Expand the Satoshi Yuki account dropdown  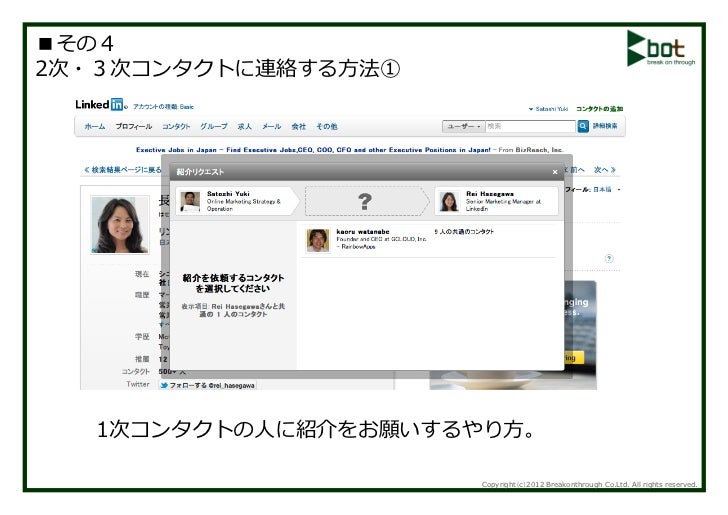pos(548,109)
